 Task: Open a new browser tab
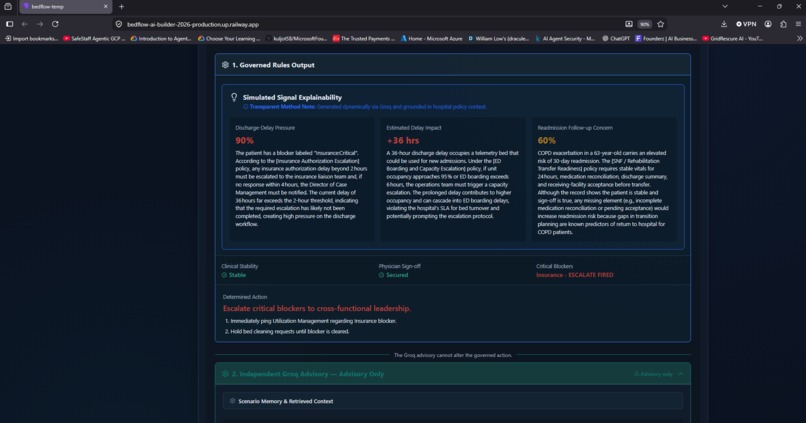click(121, 7)
